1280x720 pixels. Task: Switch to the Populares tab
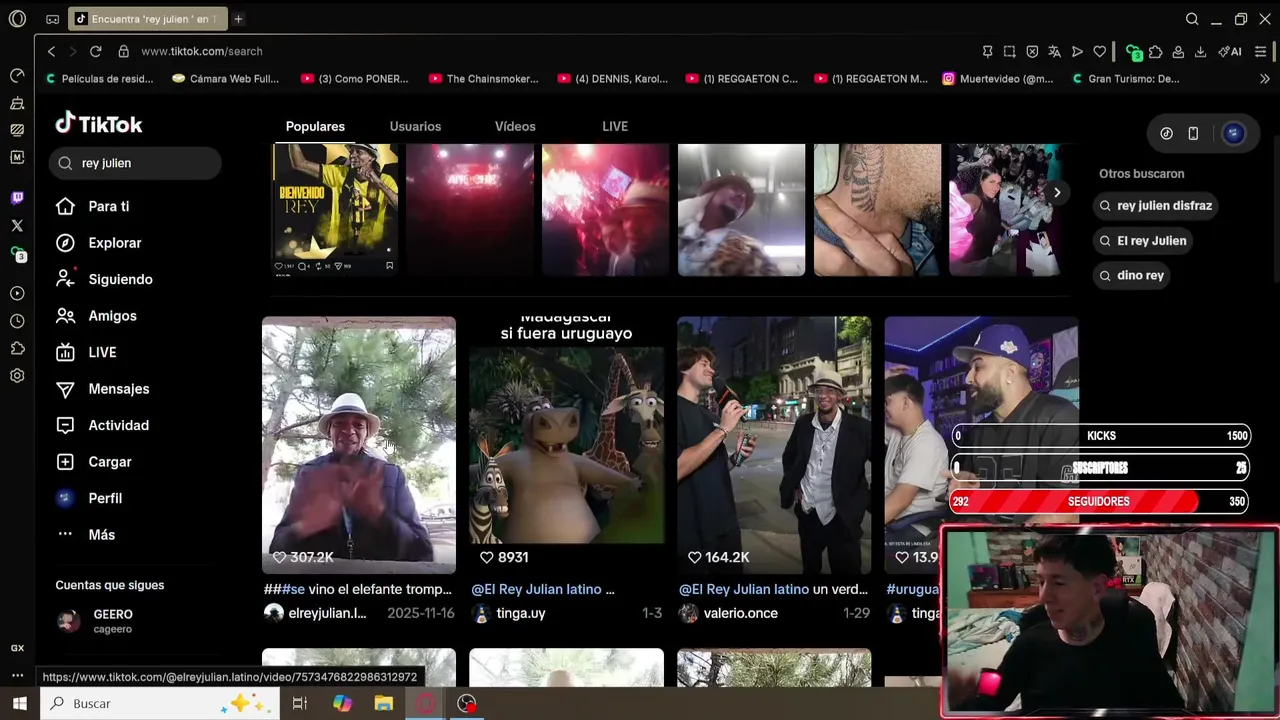click(x=315, y=126)
